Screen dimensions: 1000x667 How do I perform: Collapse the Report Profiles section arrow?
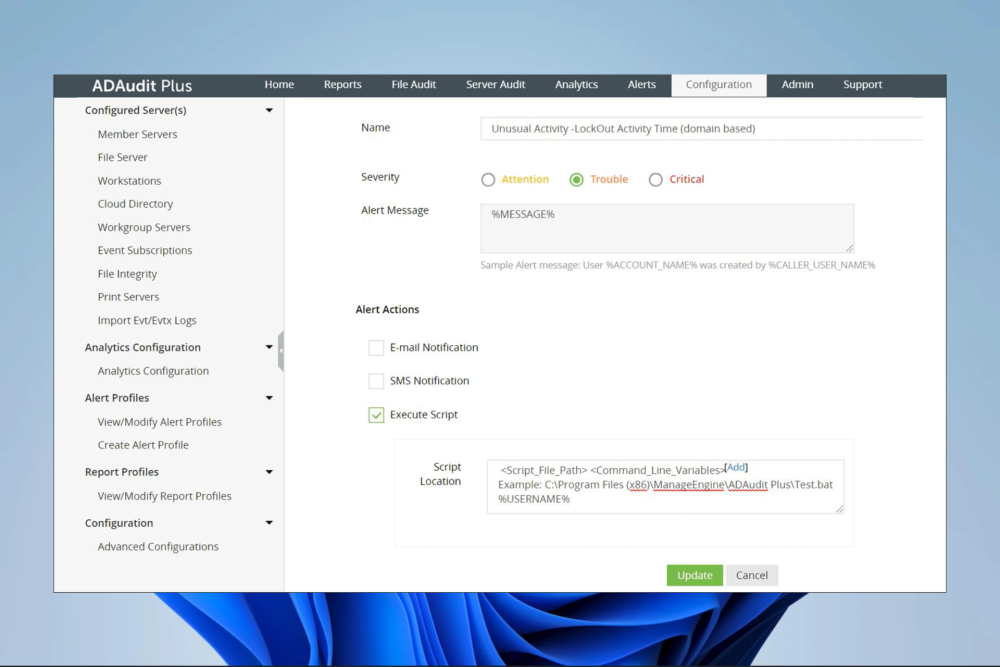pyautogui.click(x=269, y=472)
